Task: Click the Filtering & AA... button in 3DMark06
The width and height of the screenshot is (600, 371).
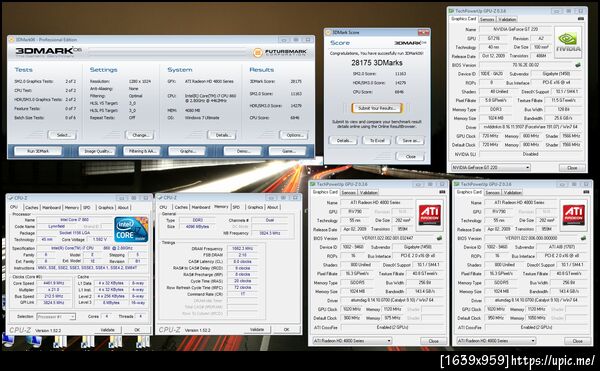Action: click(x=141, y=151)
